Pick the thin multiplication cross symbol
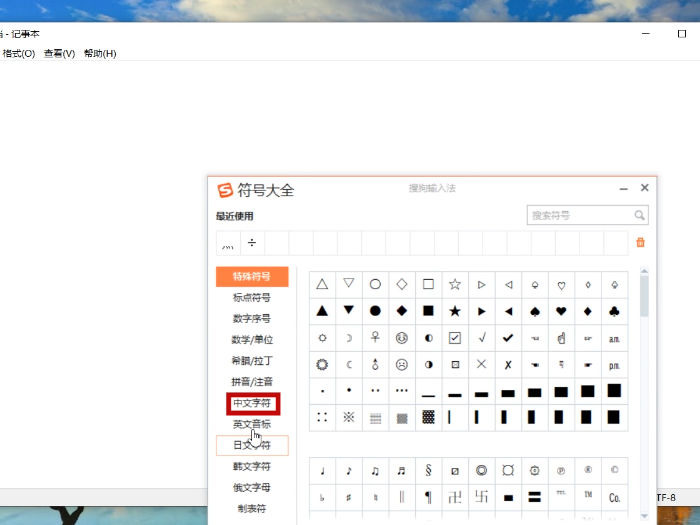 click(x=481, y=365)
